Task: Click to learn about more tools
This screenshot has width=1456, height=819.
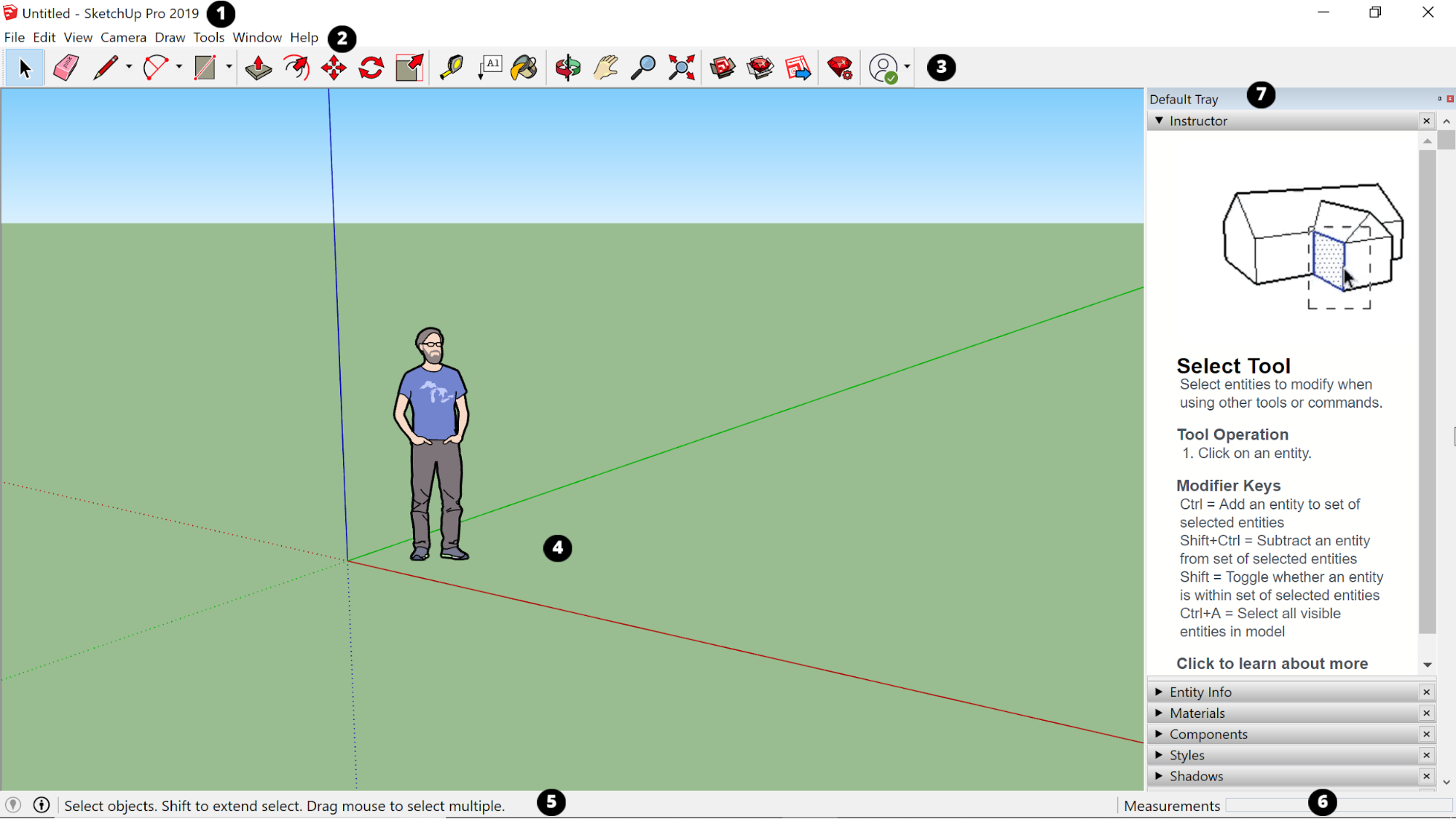Action: click(x=1272, y=663)
